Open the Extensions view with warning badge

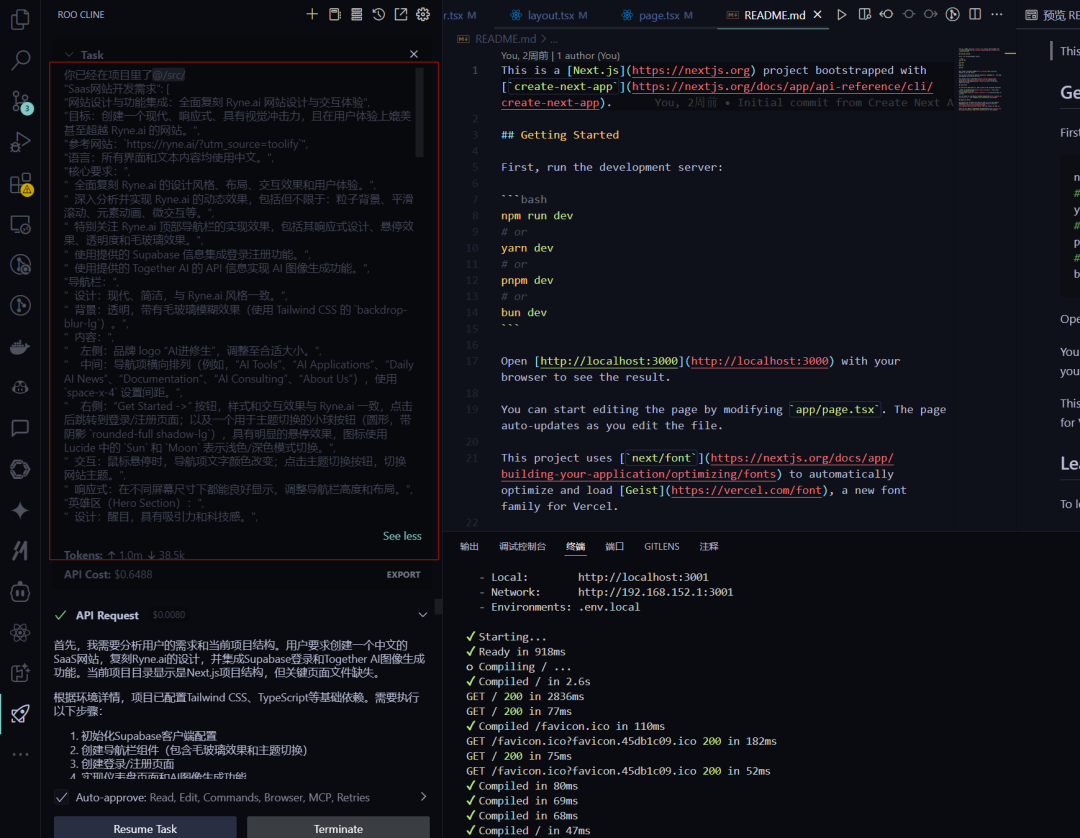click(20, 183)
